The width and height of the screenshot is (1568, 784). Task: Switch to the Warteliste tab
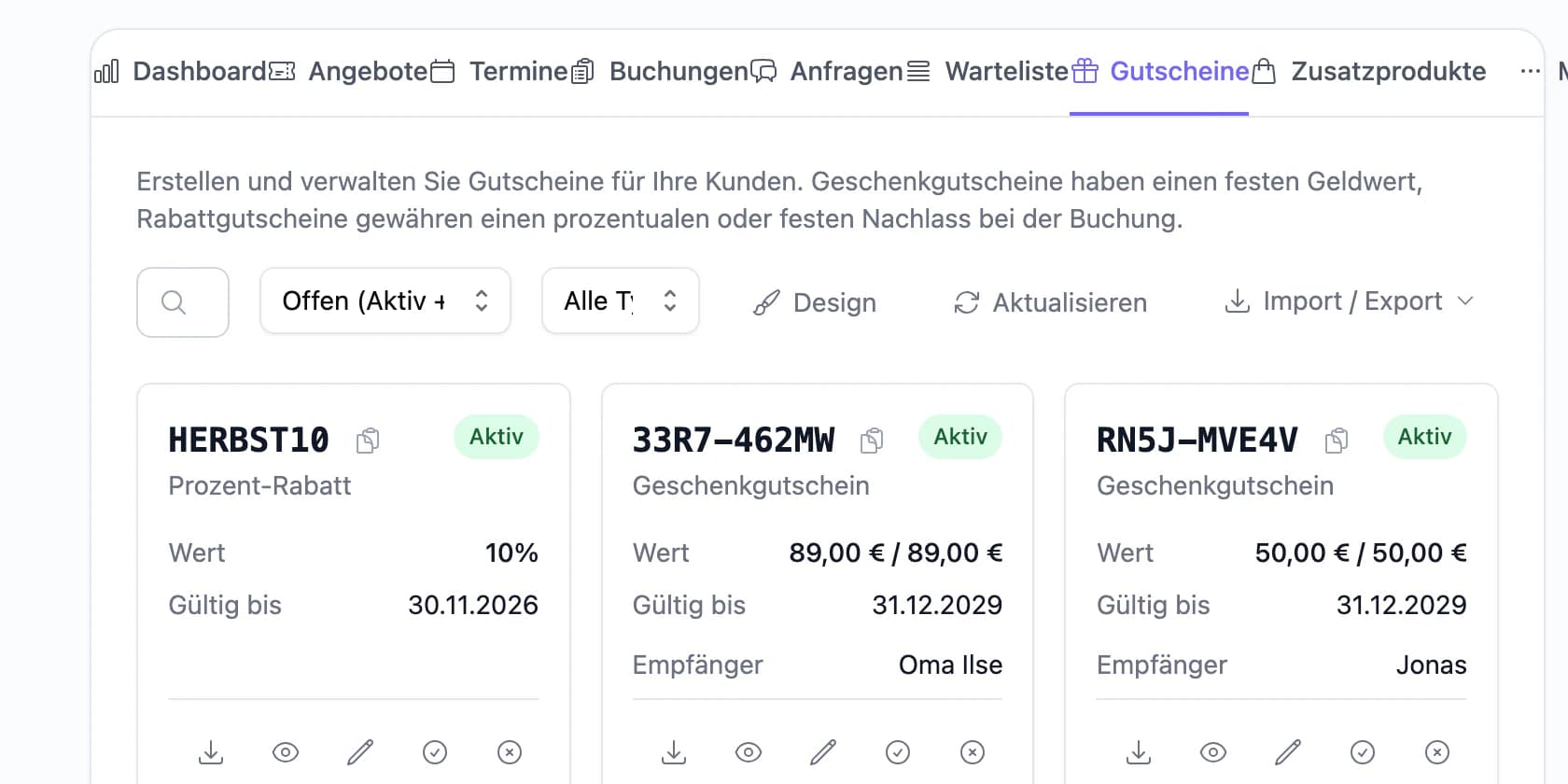987,71
